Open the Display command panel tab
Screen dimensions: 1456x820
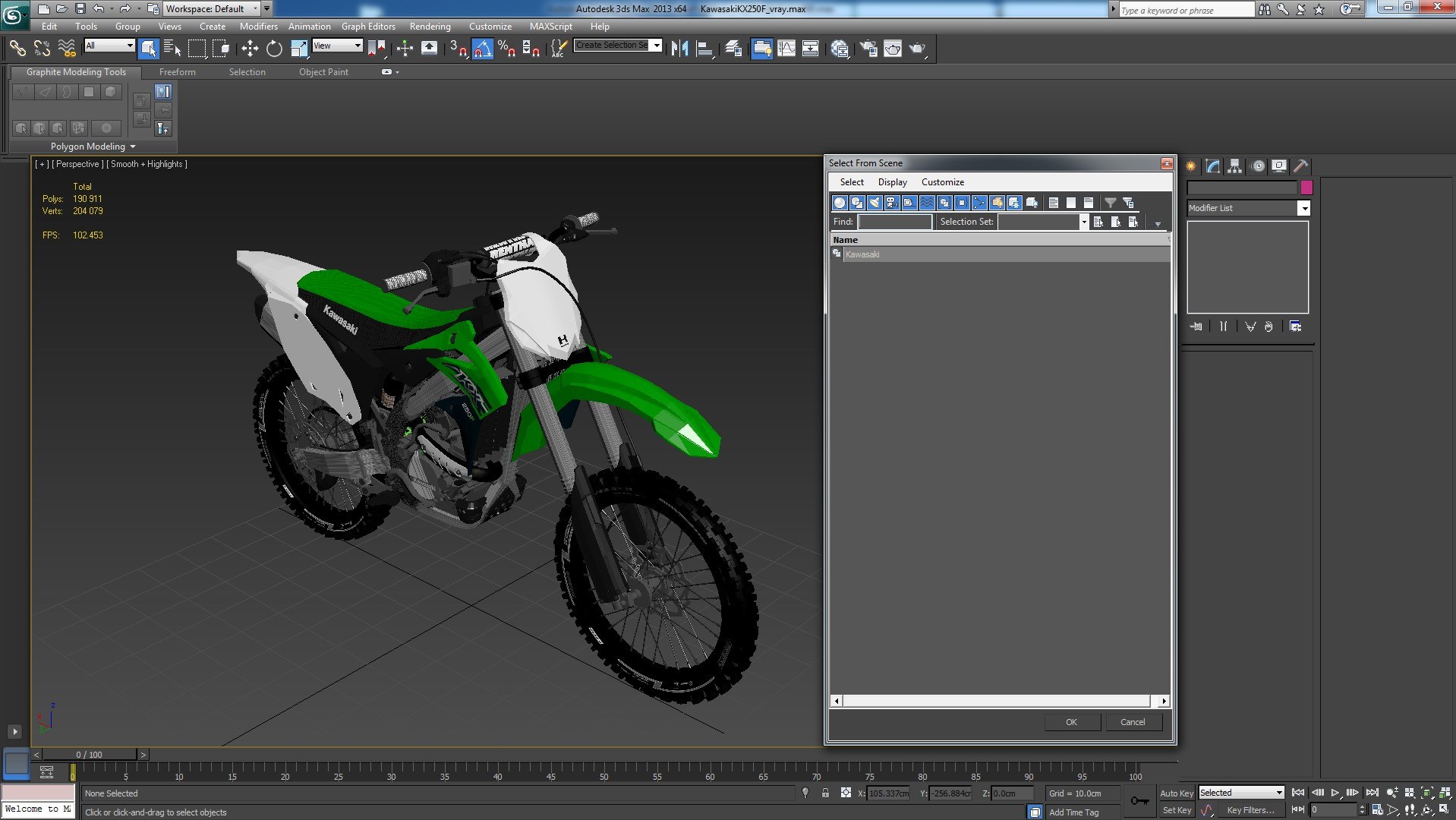1279,166
